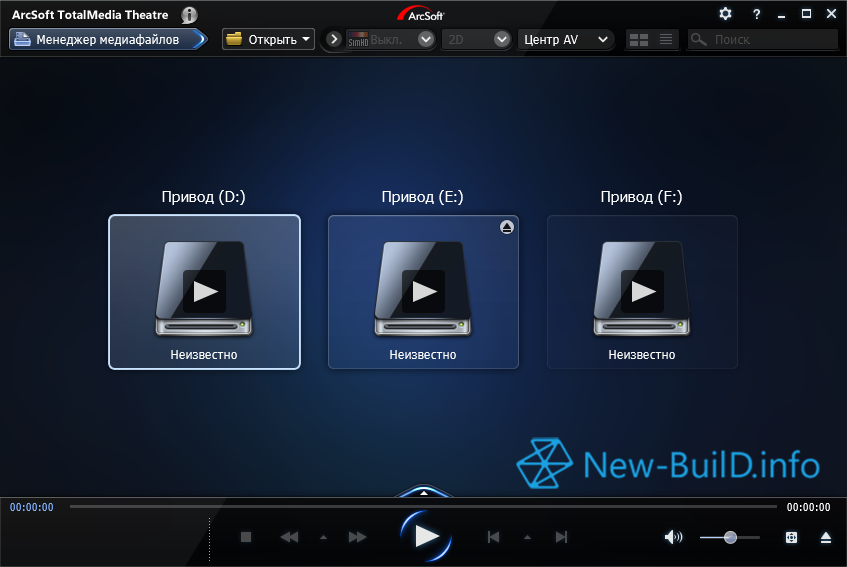Click the Next chapter button
847x567 pixels.
[x=561, y=537]
